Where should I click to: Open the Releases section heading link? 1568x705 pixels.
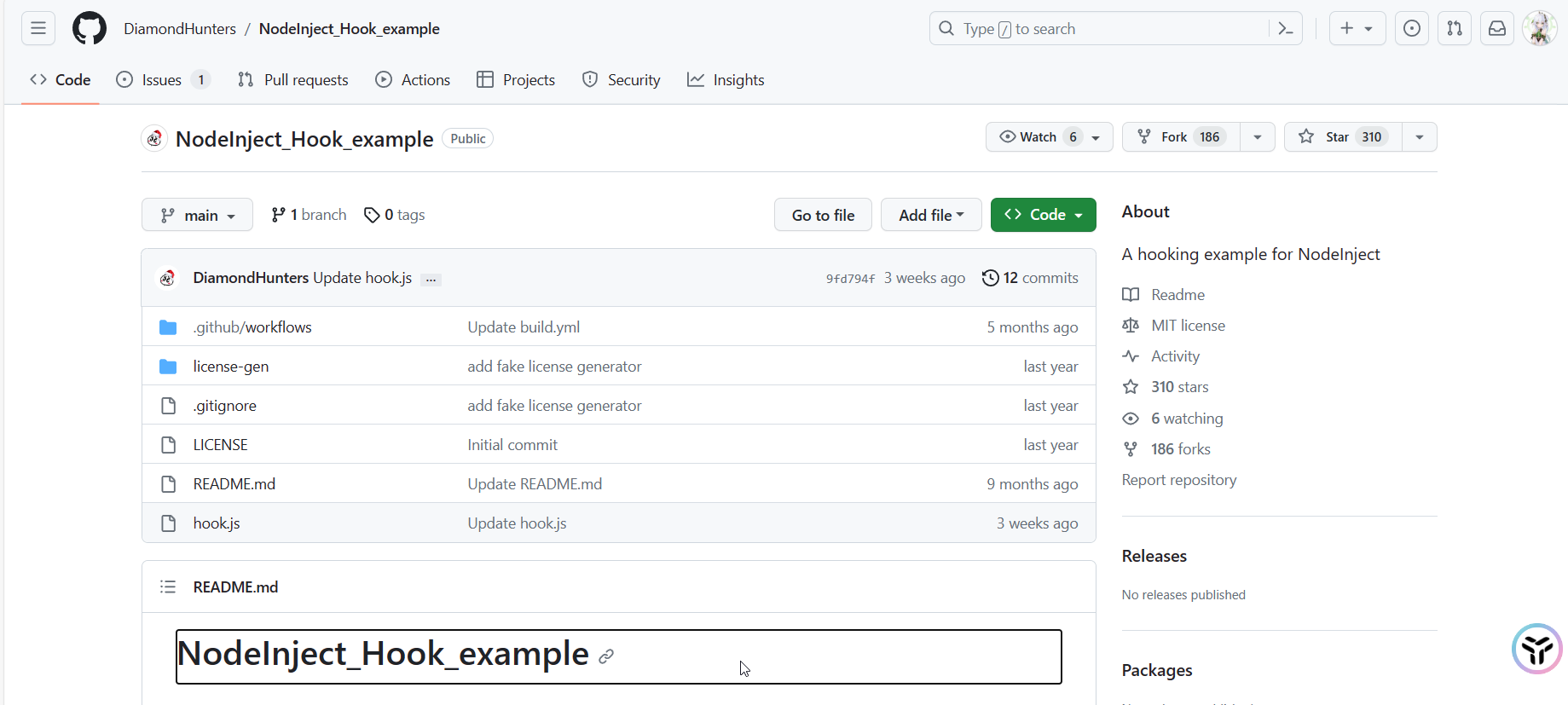point(1154,556)
